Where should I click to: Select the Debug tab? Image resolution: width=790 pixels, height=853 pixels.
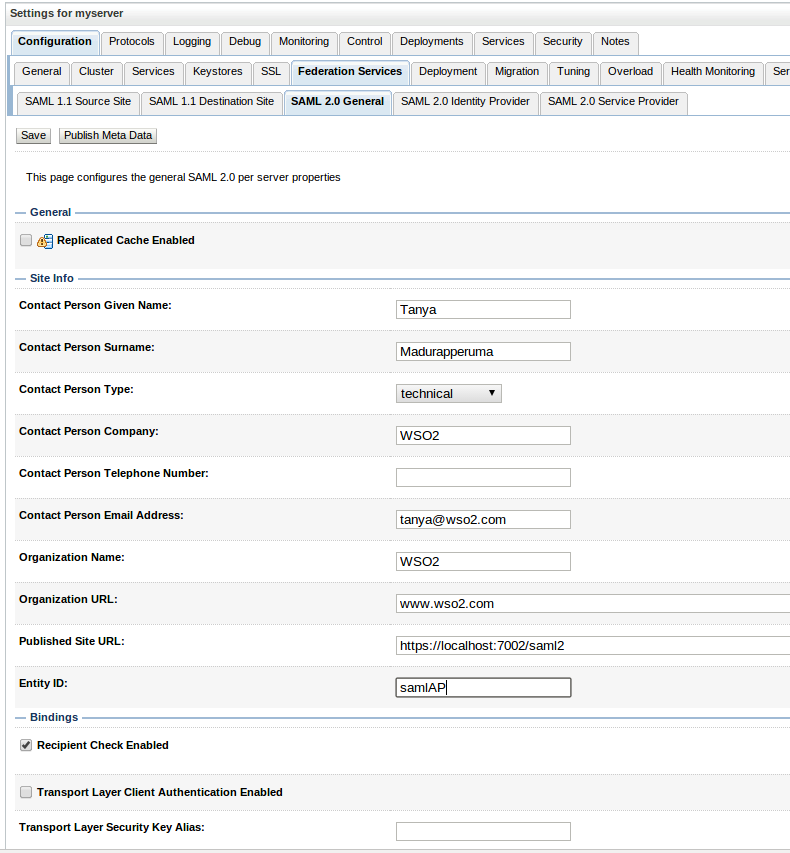pos(245,42)
